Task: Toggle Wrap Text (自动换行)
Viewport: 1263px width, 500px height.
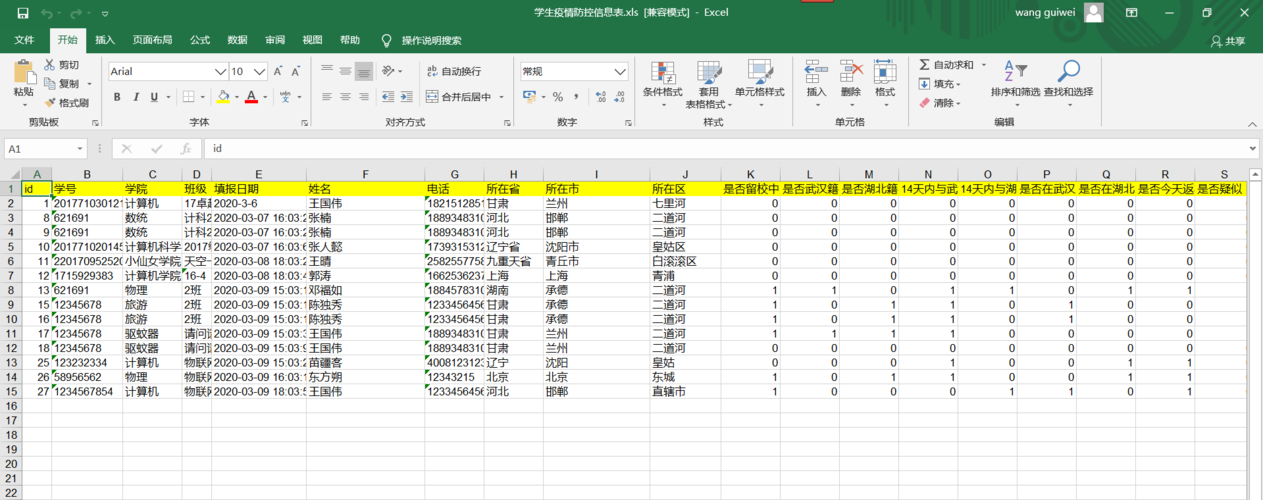Action: pos(453,71)
